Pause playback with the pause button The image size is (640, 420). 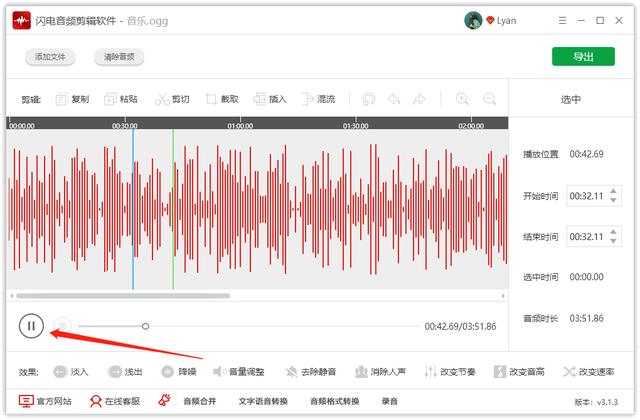(31, 326)
